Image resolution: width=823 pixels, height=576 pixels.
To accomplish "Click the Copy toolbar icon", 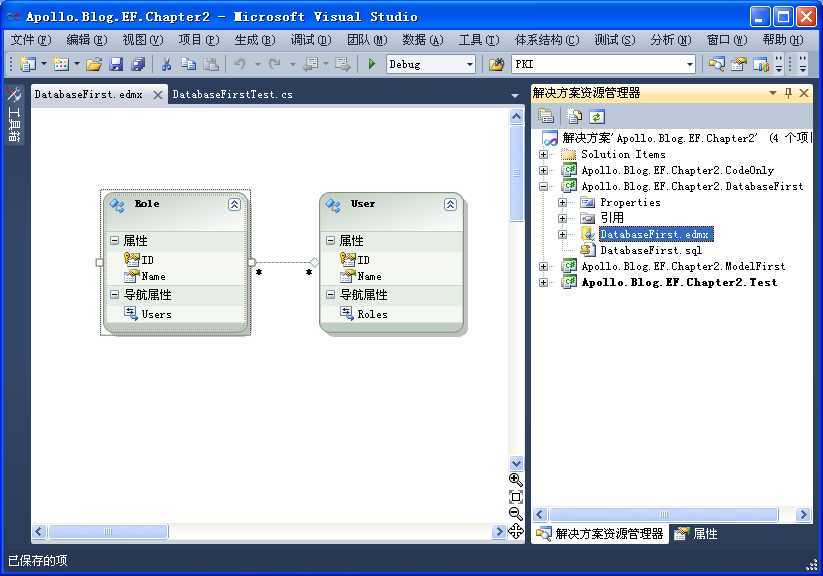I will tap(188, 64).
